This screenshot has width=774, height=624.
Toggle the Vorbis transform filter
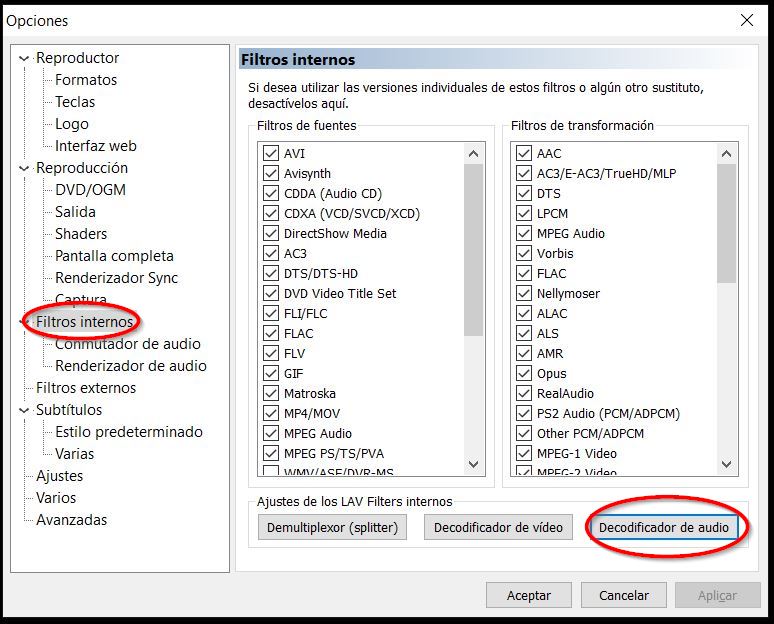click(524, 253)
